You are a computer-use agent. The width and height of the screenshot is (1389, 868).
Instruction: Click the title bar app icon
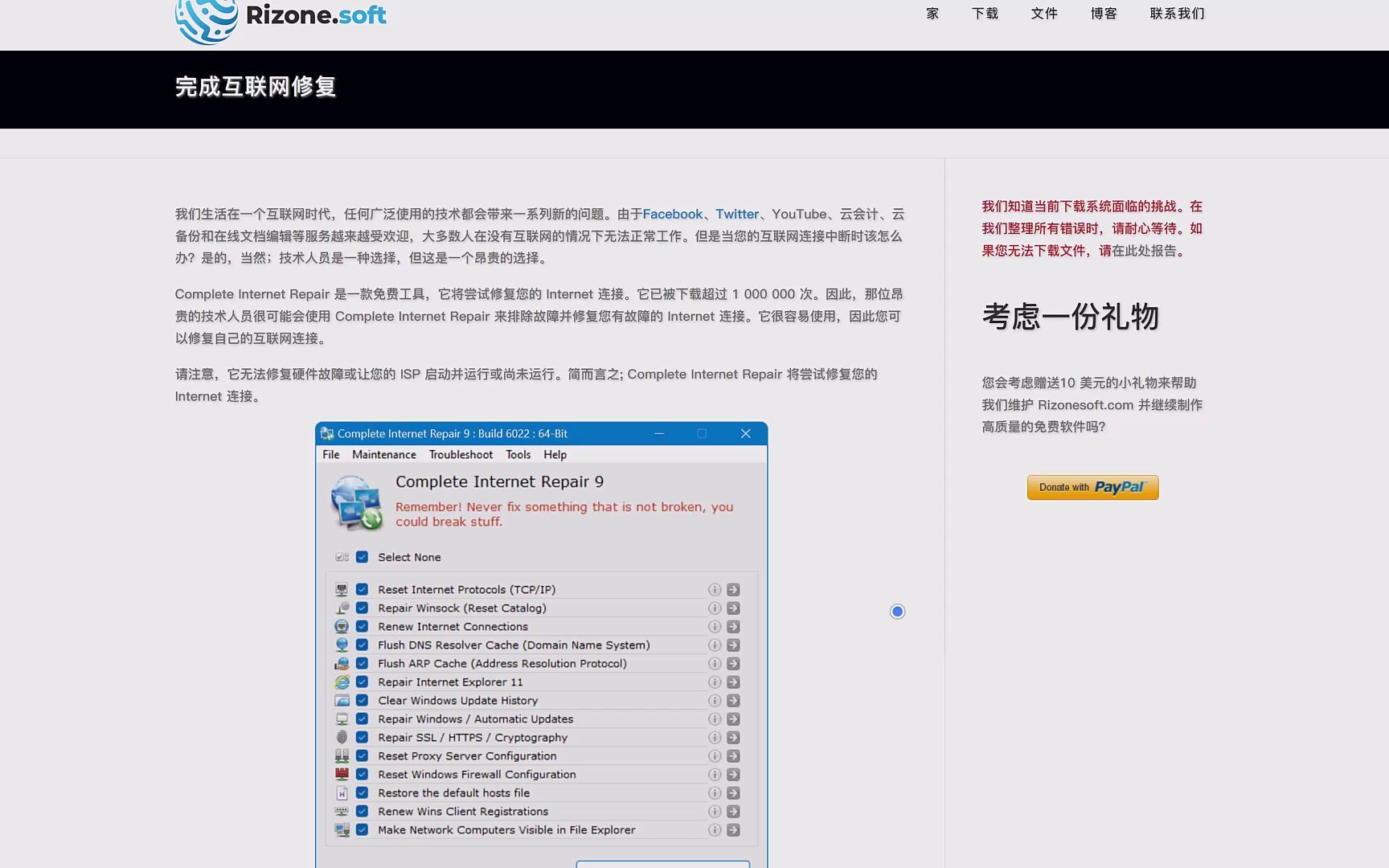point(326,434)
